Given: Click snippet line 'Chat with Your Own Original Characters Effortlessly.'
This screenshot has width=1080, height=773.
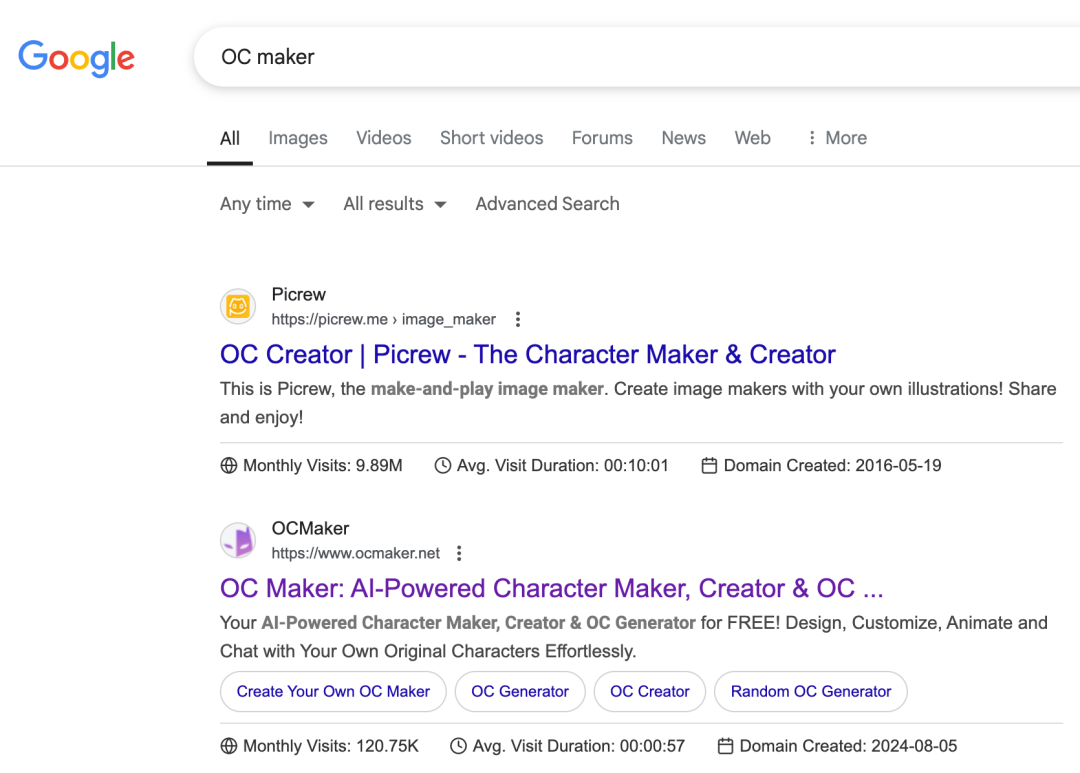Looking at the screenshot, I should point(428,651).
